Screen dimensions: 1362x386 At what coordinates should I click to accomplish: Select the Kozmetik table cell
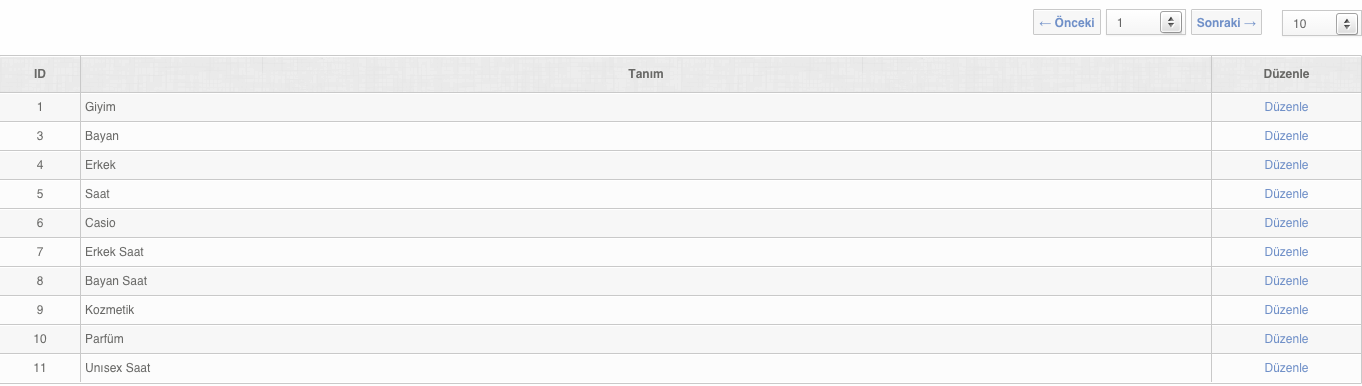646,310
